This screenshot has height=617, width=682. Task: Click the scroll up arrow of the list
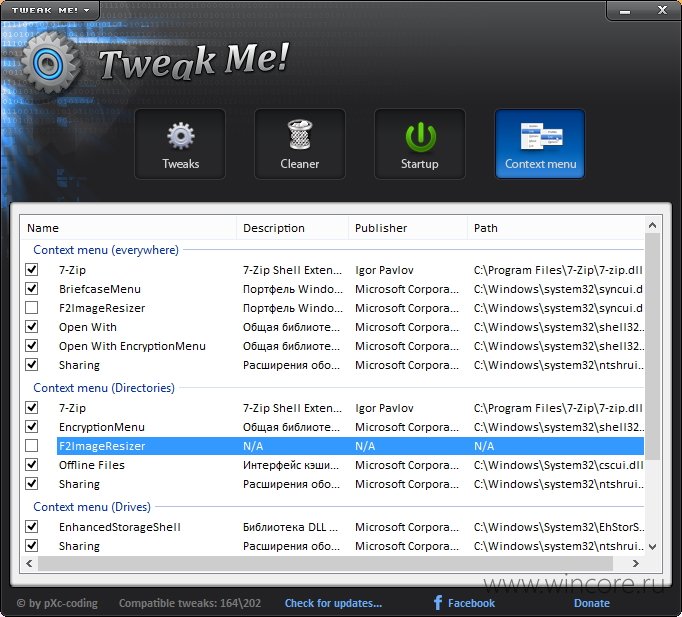click(x=652, y=225)
